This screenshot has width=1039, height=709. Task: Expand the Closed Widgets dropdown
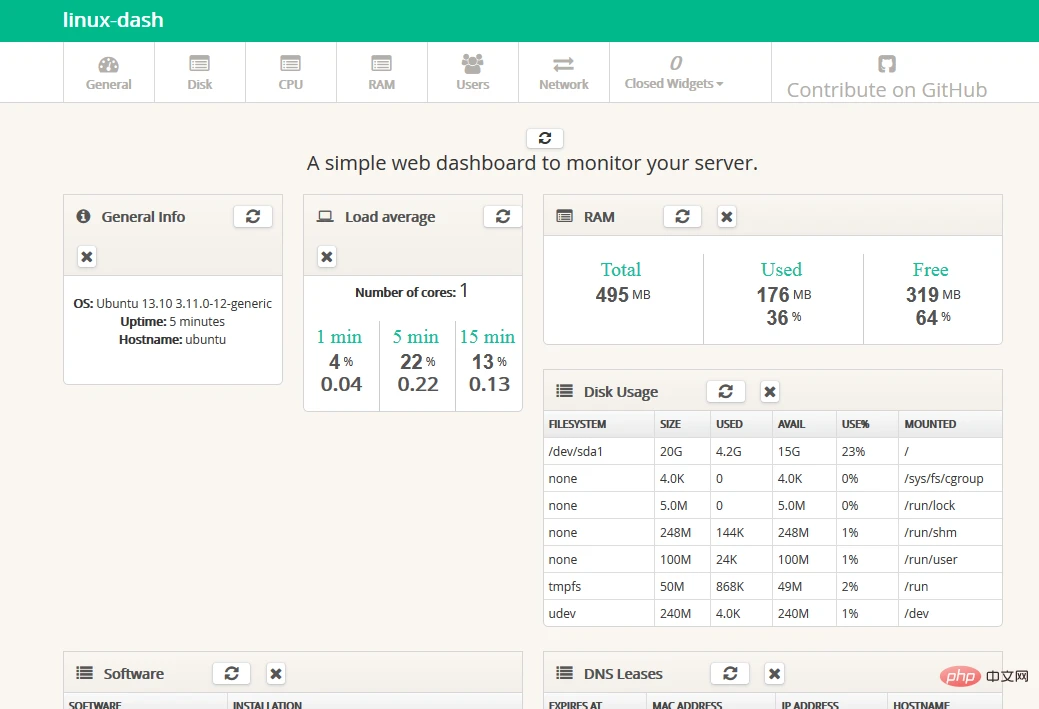(x=674, y=73)
